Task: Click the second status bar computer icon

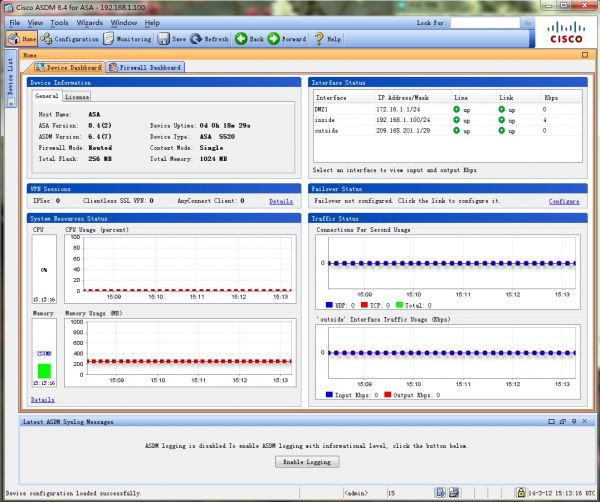Action: click(x=454, y=492)
